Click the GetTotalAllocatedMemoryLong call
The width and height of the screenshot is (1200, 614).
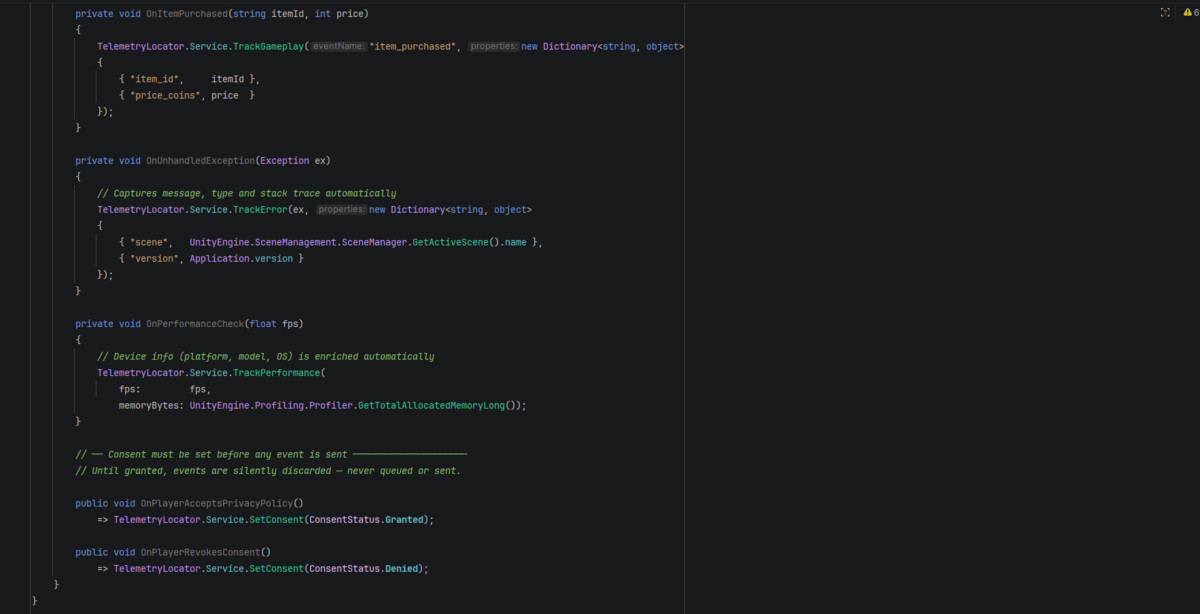point(431,406)
